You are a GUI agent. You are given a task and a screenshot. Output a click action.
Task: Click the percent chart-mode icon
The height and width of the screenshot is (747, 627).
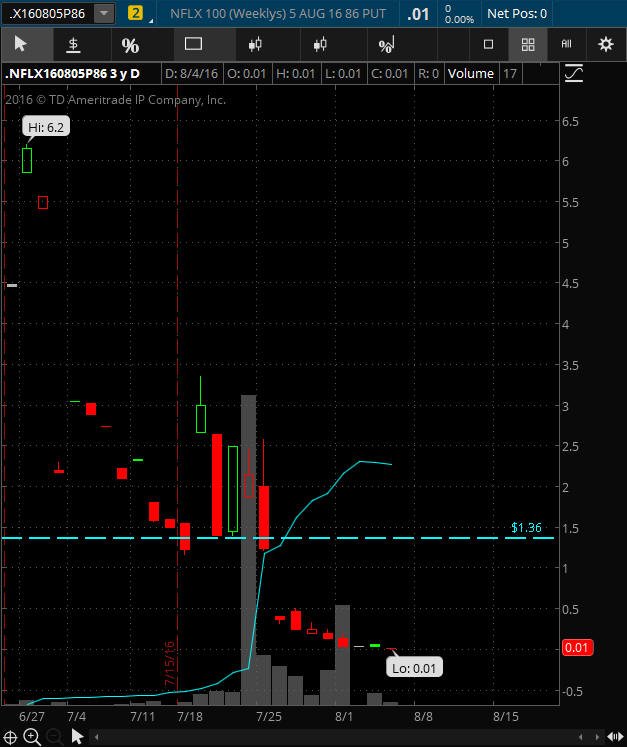[x=386, y=45]
